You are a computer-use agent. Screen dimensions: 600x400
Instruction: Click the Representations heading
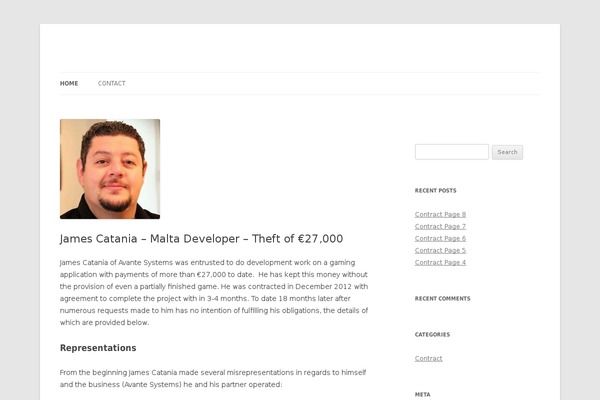click(x=98, y=348)
